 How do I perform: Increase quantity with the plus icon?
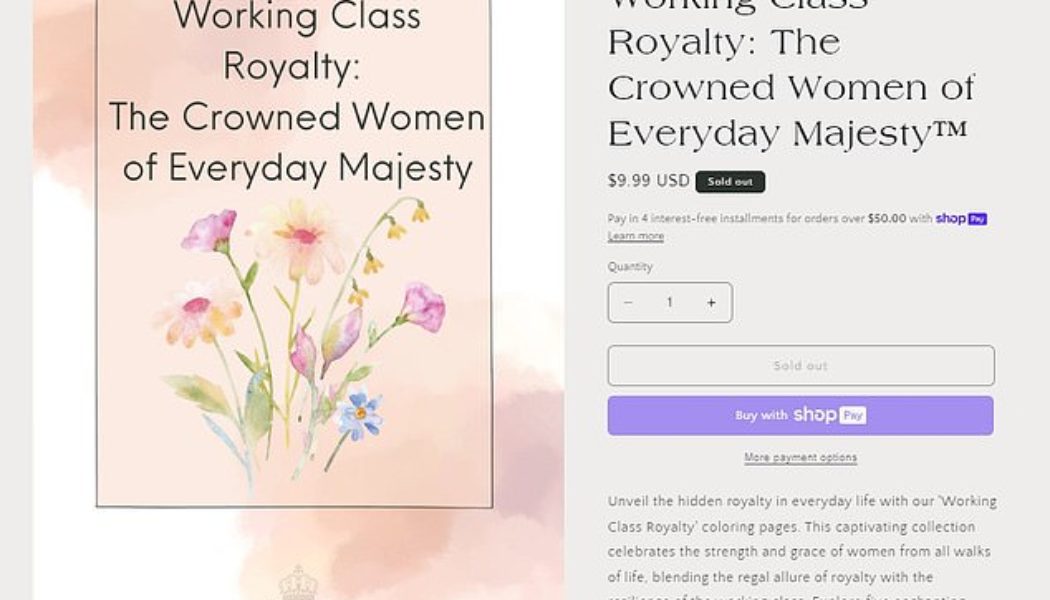[x=711, y=303]
